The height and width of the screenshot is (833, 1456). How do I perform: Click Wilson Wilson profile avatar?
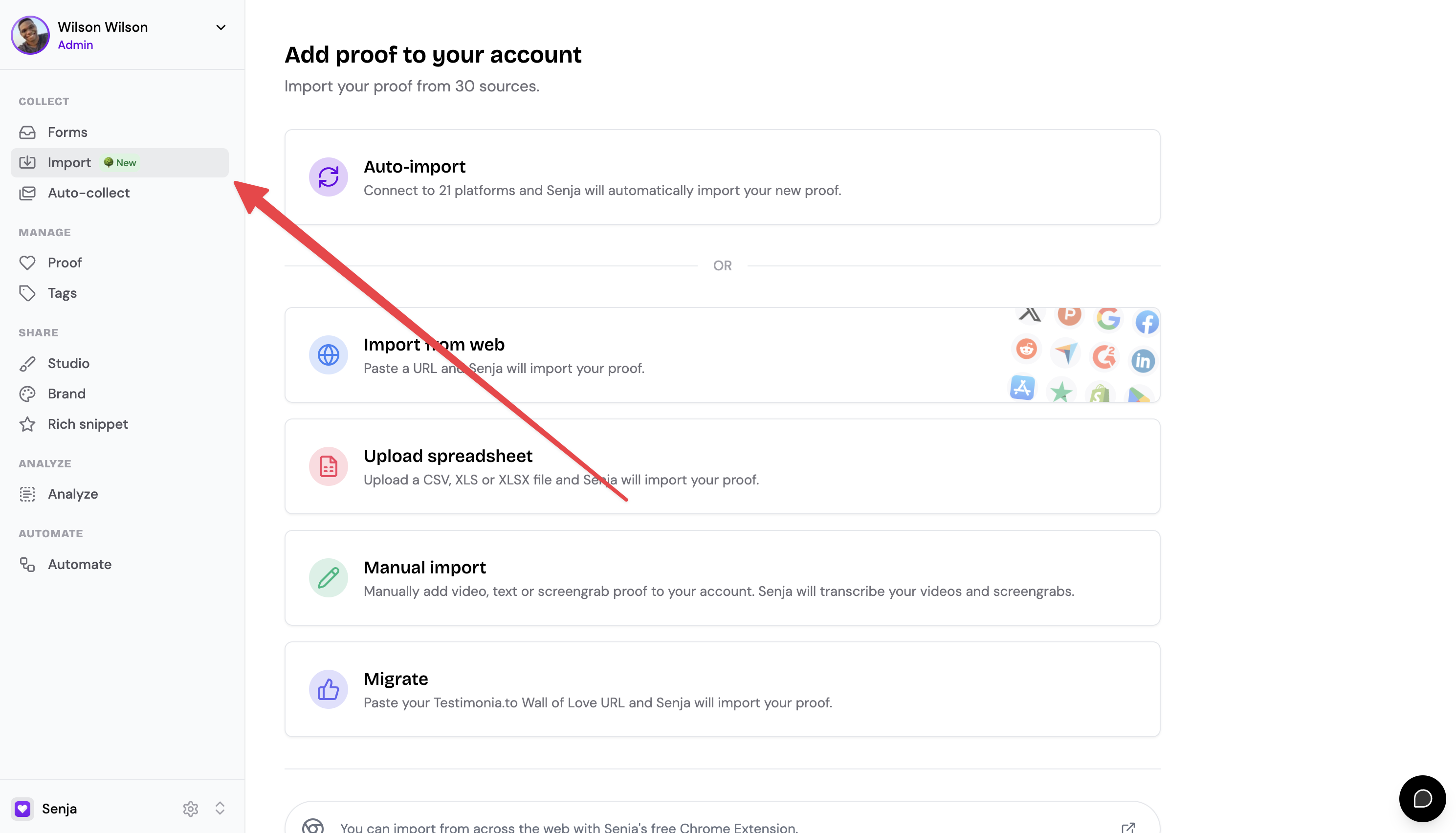[30, 35]
